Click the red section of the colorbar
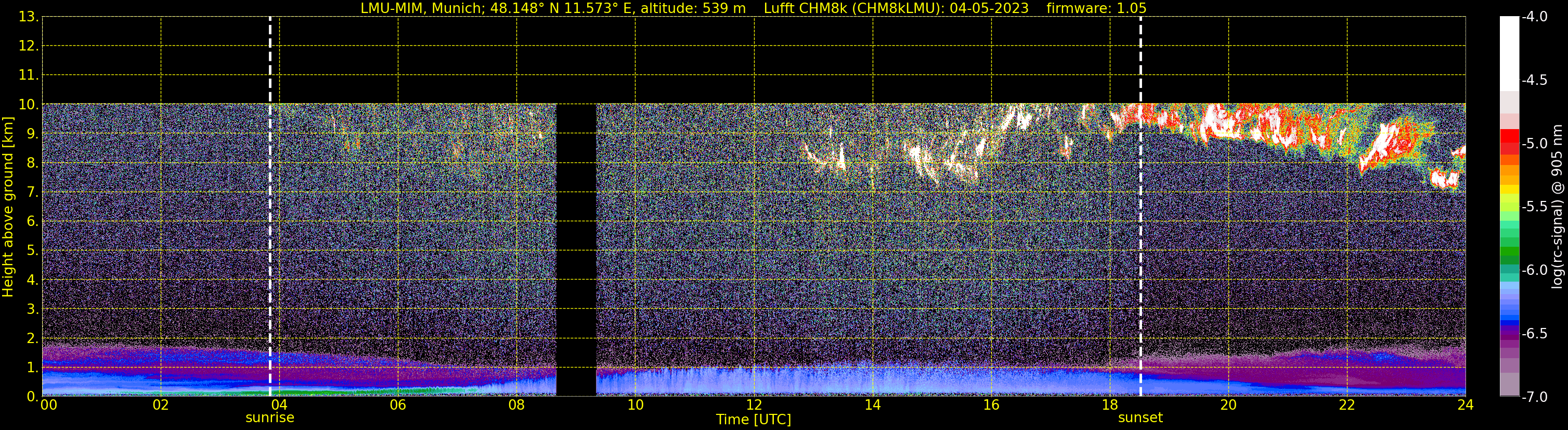Image resolution: width=1568 pixels, height=430 pixels. [x=1509, y=141]
